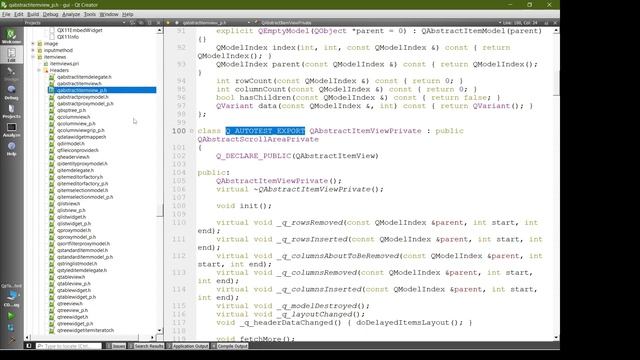Open qtableview.h
This screenshot has width=640, height=360.
coord(71,277)
